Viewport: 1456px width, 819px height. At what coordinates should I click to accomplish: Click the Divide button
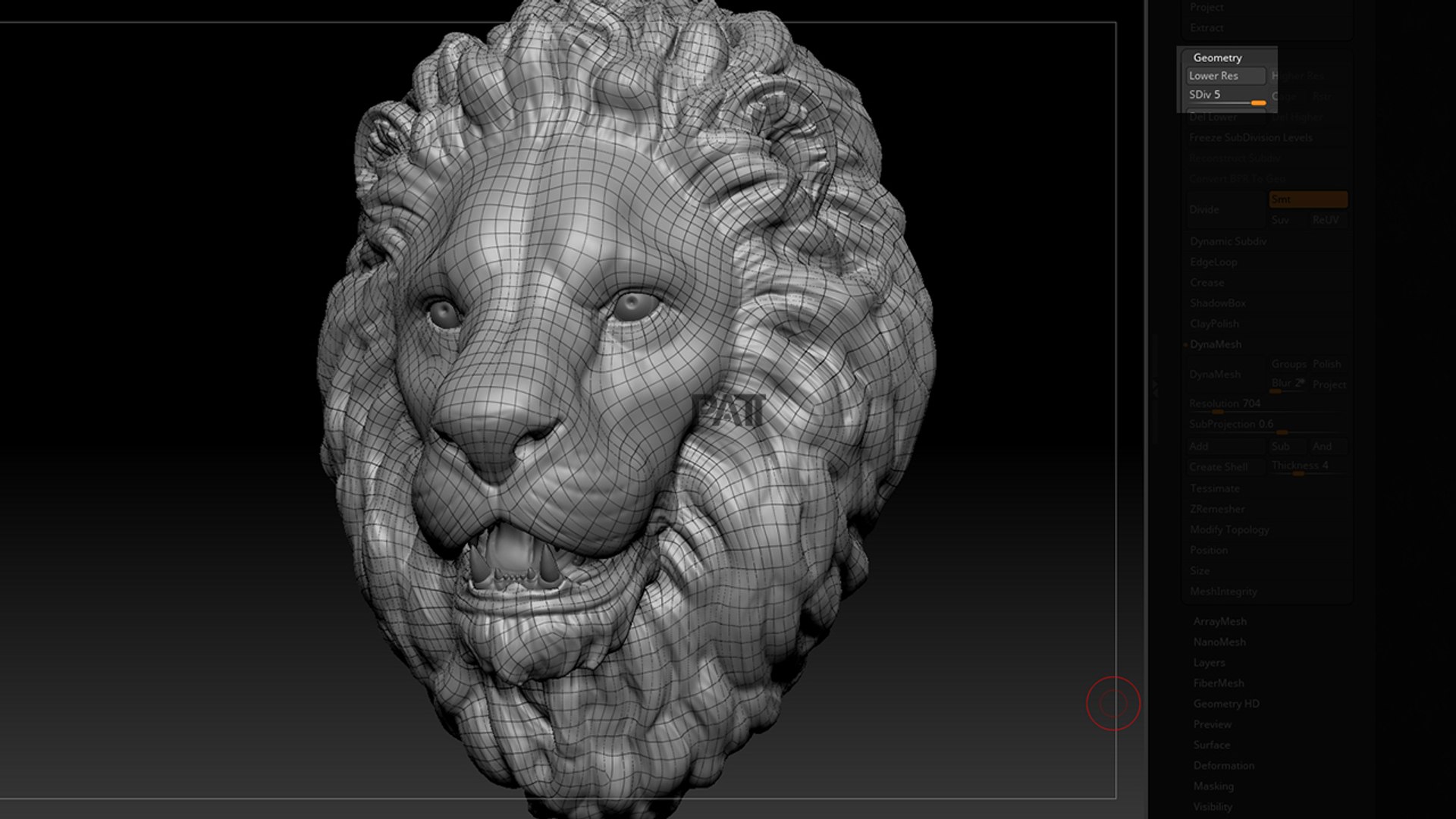point(1225,209)
